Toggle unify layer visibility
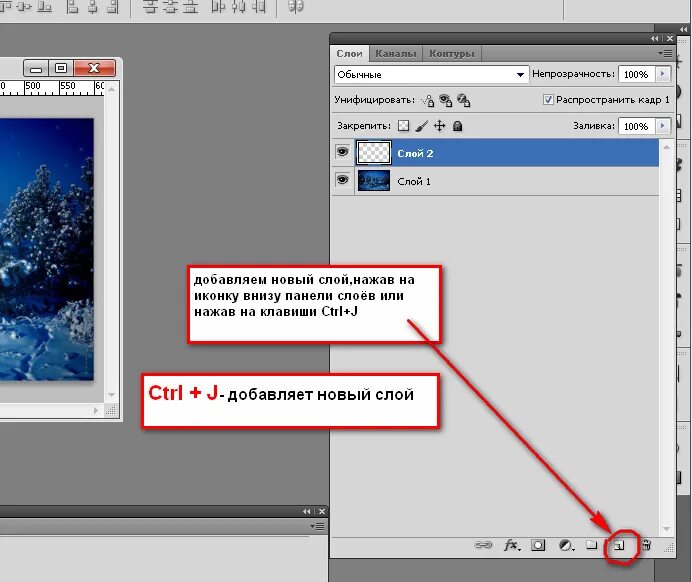 point(446,101)
